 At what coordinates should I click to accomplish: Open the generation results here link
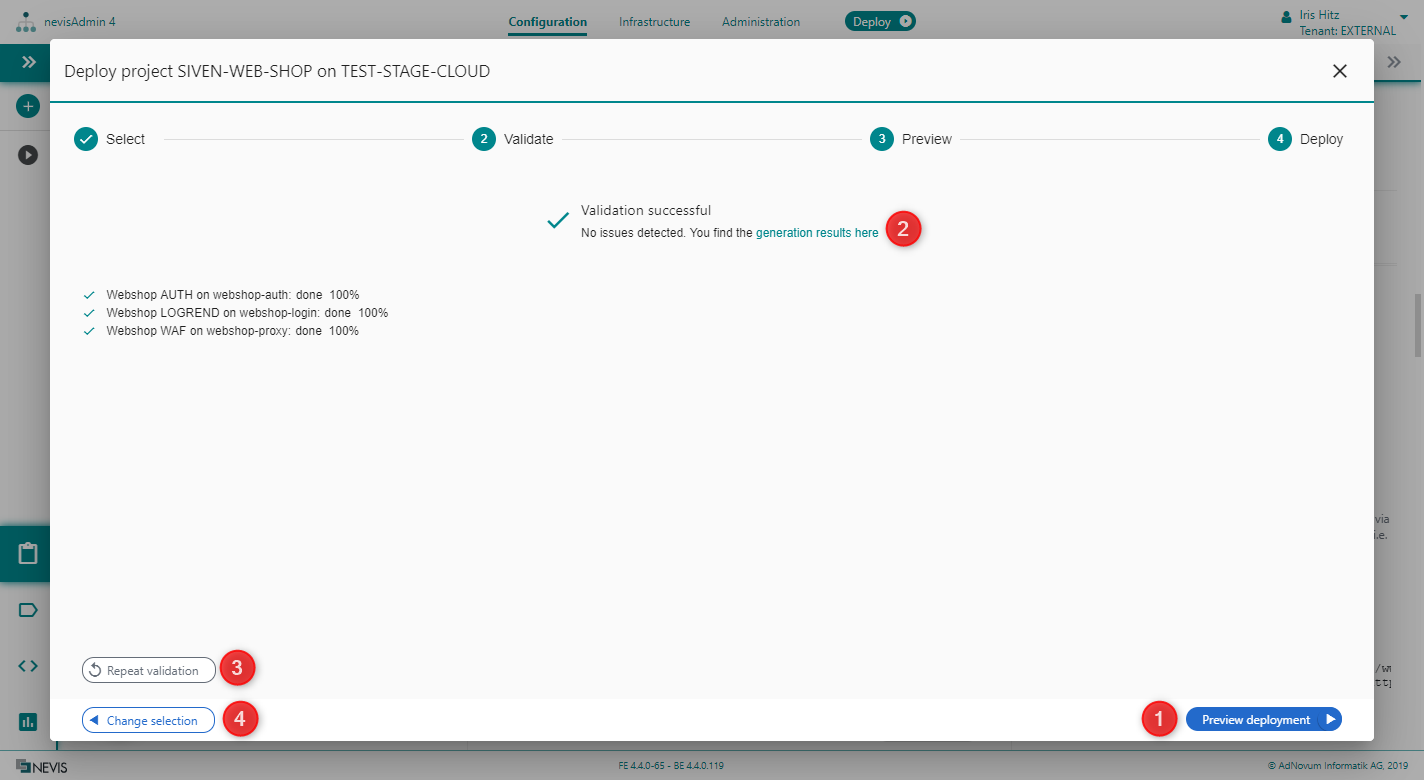click(816, 233)
